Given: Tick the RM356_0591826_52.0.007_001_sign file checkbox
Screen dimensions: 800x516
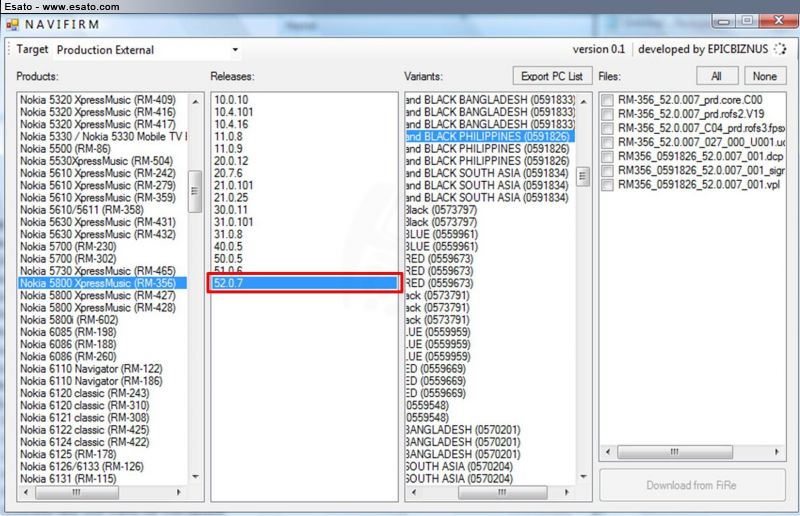Looking at the screenshot, I should [x=607, y=170].
